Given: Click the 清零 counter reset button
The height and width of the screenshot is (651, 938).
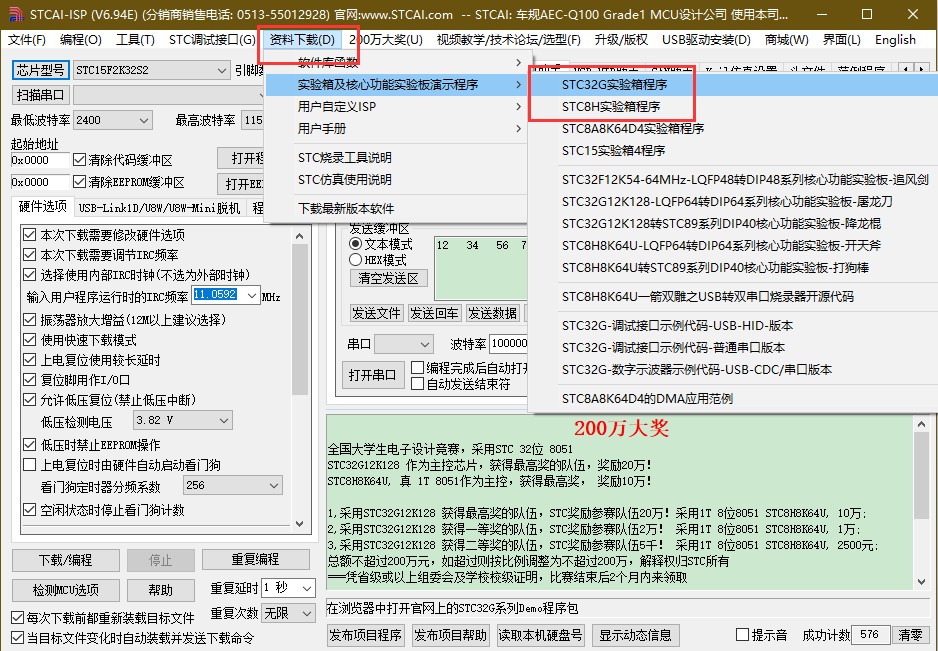Looking at the screenshot, I should (x=910, y=635).
